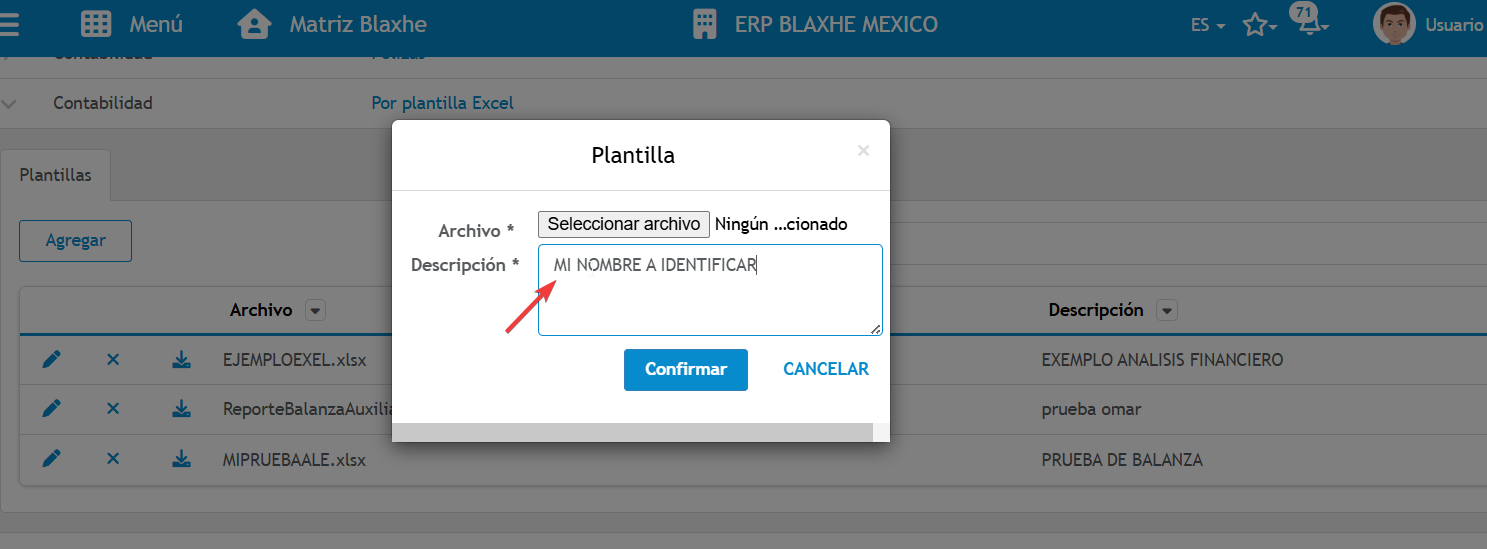The width and height of the screenshot is (1487, 549).
Task: Open the Archivo column filter dropdown
Action: [316, 311]
